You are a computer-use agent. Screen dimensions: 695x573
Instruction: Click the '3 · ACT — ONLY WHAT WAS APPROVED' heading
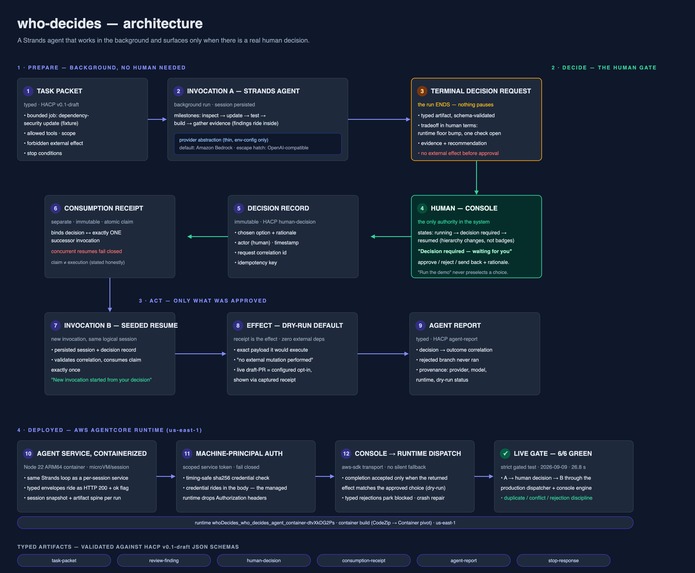[x=203, y=300]
